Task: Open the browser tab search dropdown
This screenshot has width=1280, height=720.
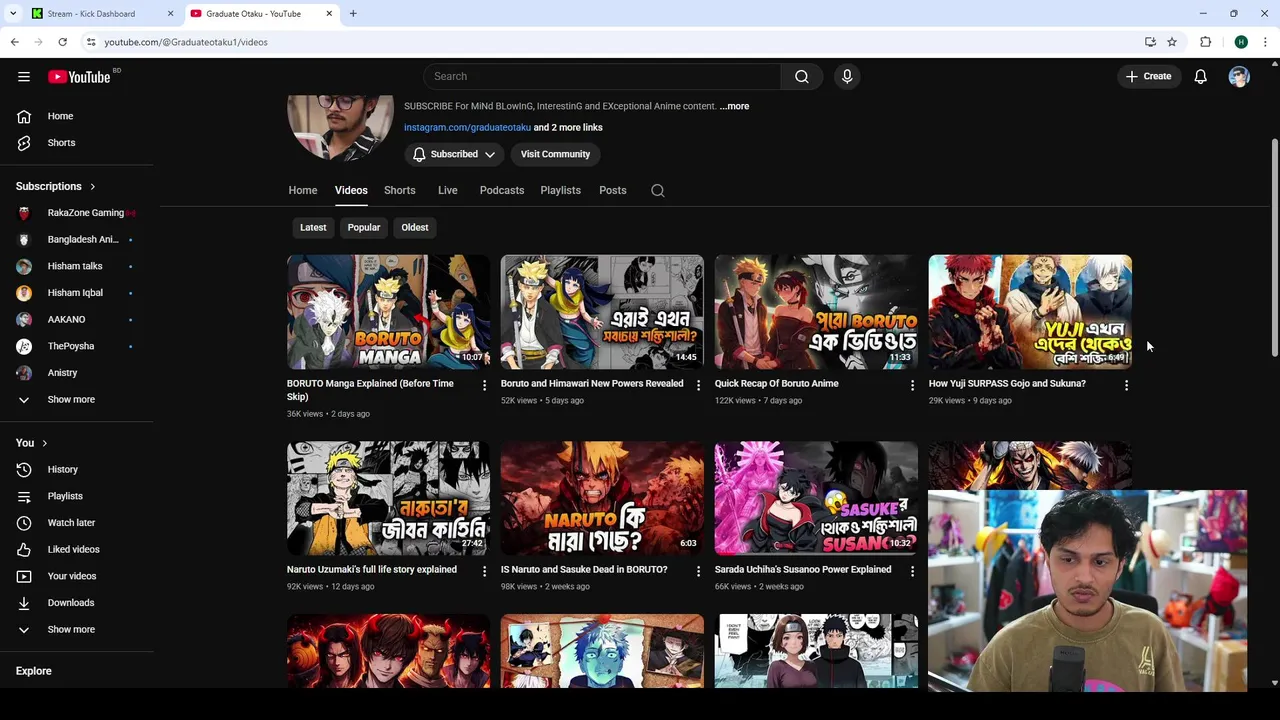Action: (12, 14)
